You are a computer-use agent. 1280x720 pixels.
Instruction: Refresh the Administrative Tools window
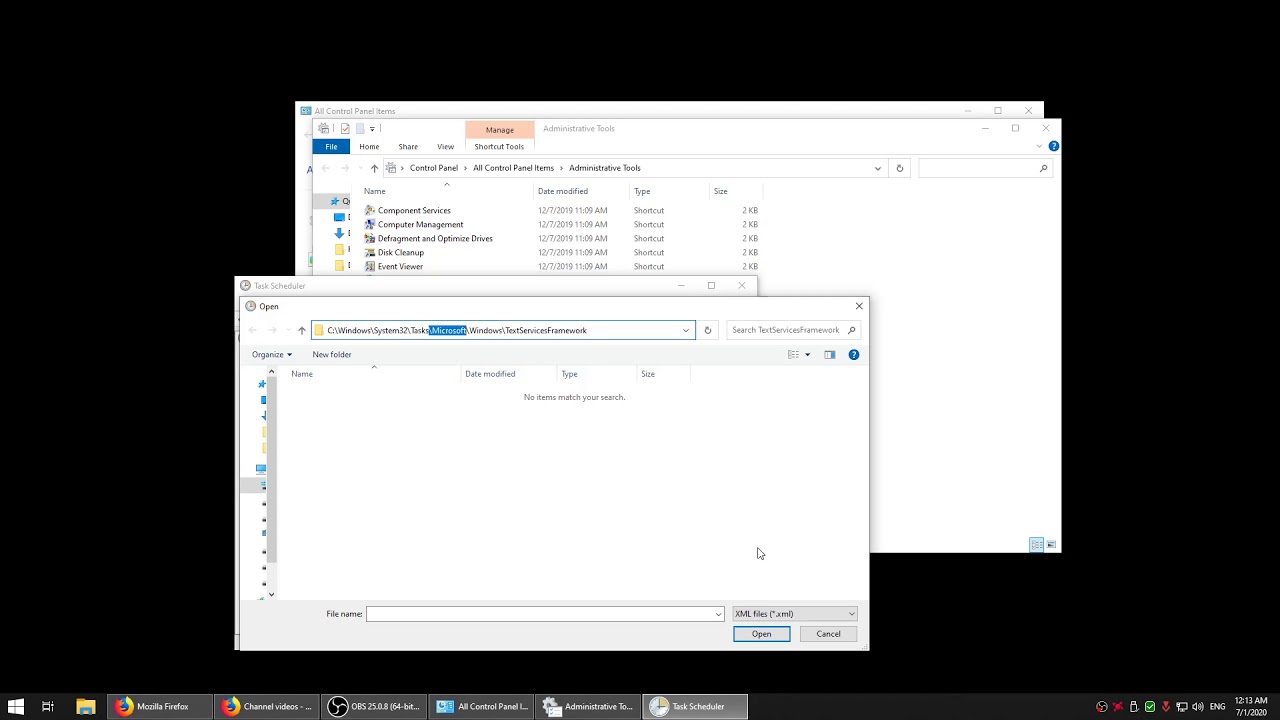click(x=899, y=168)
